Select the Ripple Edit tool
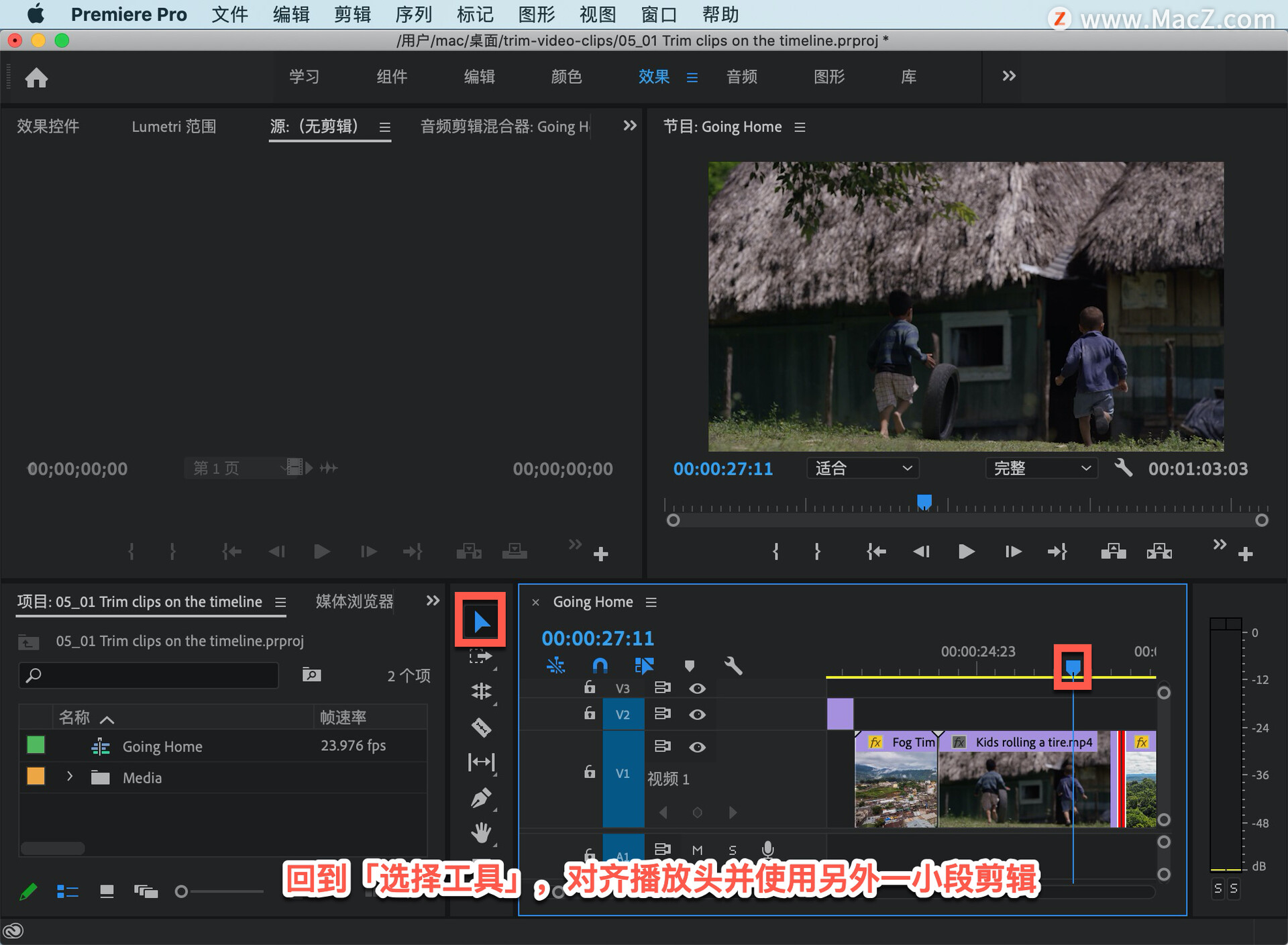The image size is (1288, 945). point(481,691)
